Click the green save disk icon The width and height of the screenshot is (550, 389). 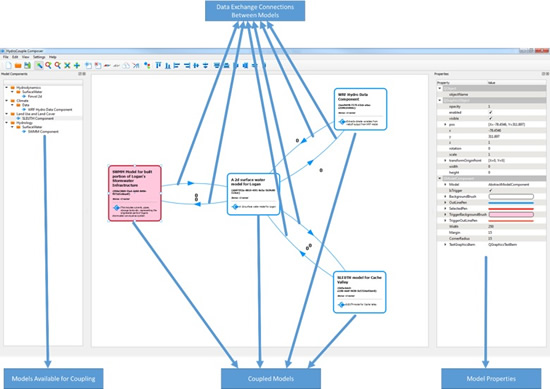(x=27, y=65)
